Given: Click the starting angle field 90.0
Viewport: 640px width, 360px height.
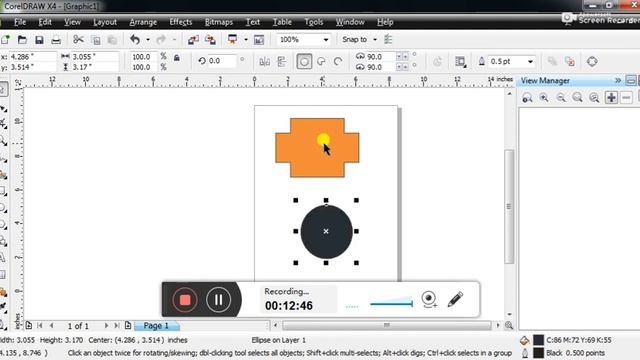Looking at the screenshot, I should point(380,56).
